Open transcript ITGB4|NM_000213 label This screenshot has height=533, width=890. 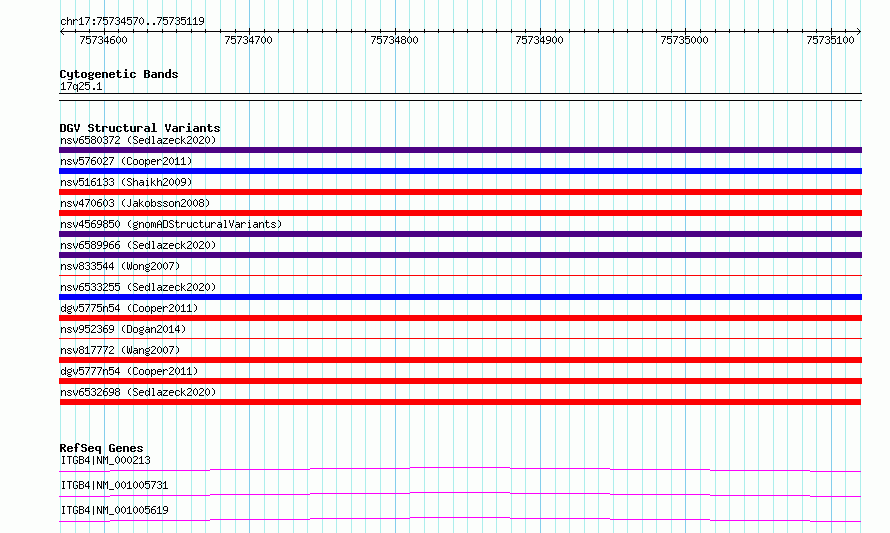pos(106,460)
